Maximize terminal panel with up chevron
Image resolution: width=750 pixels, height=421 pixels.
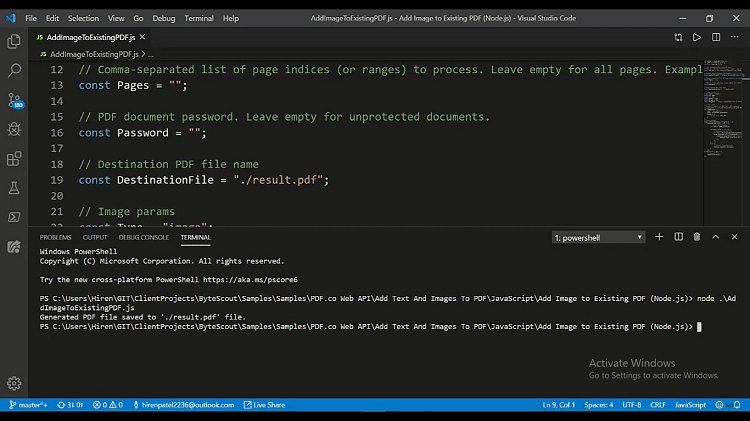pos(716,237)
